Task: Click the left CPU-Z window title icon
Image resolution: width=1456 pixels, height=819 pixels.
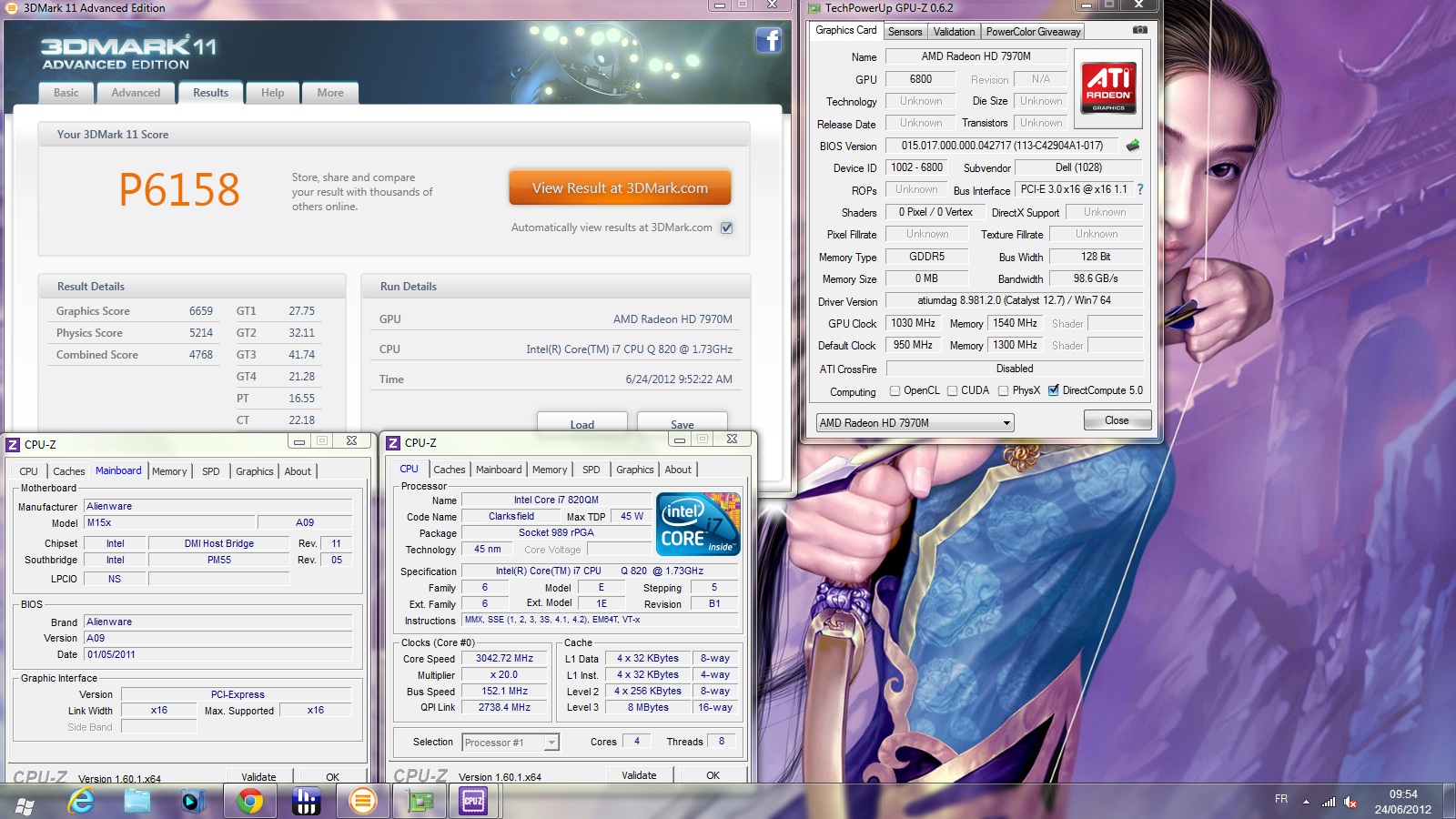Action: (13, 444)
